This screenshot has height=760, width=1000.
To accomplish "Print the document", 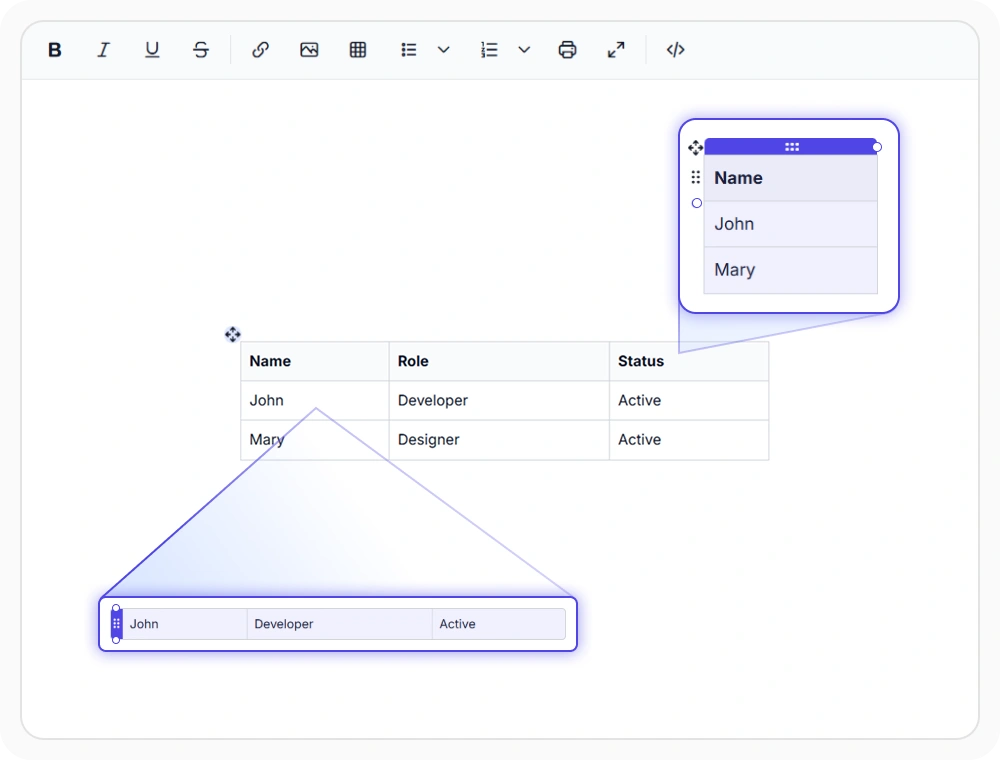I will coord(568,50).
